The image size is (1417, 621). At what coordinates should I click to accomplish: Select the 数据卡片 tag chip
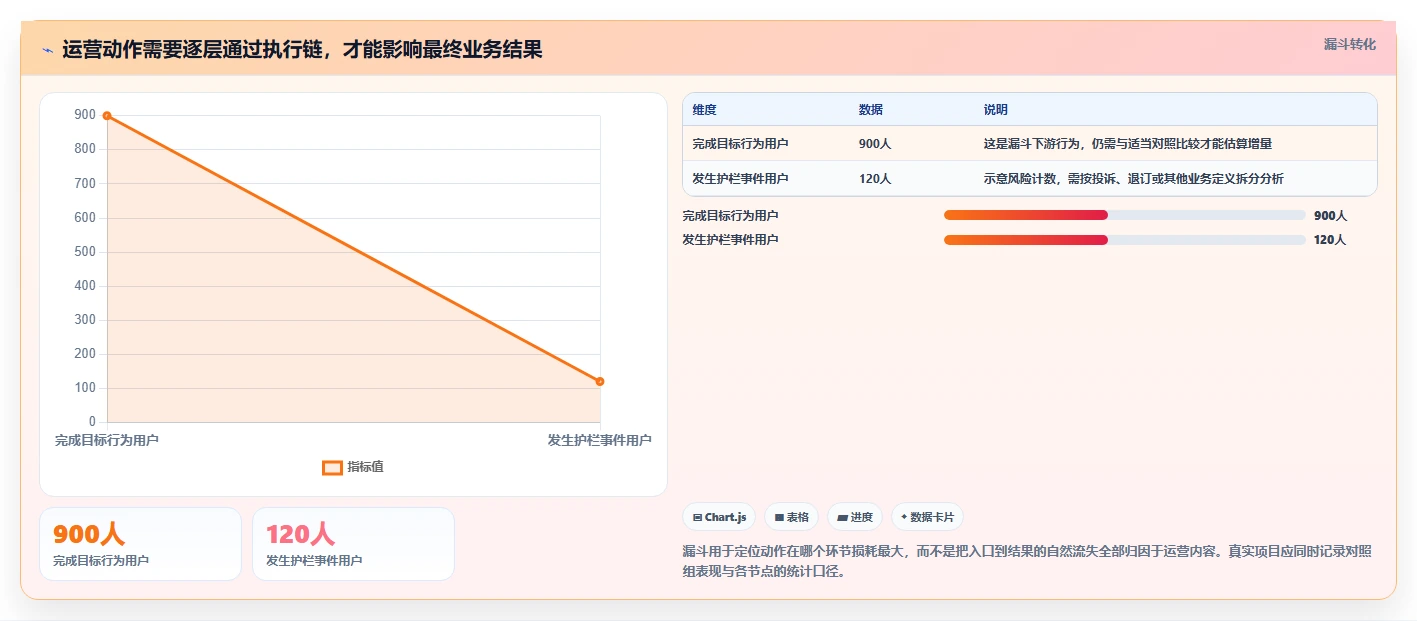(927, 517)
